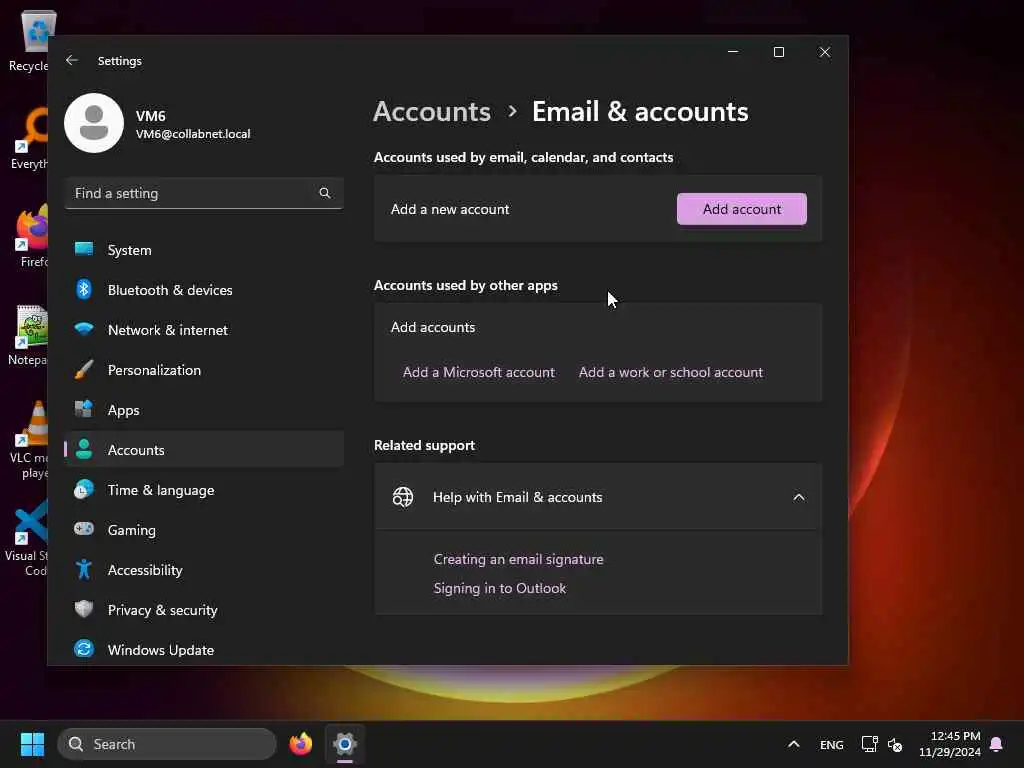Click the Network wifi icon in sidebar

(84, 328)
